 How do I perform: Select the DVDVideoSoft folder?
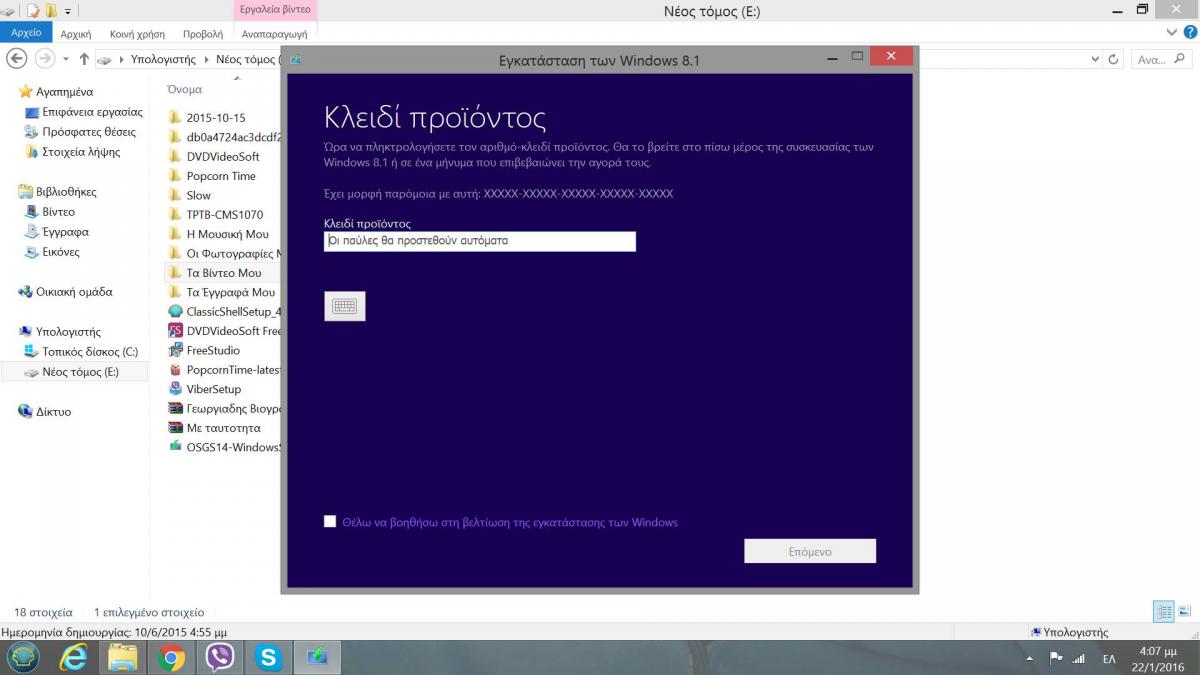click(x=222, y=156)
